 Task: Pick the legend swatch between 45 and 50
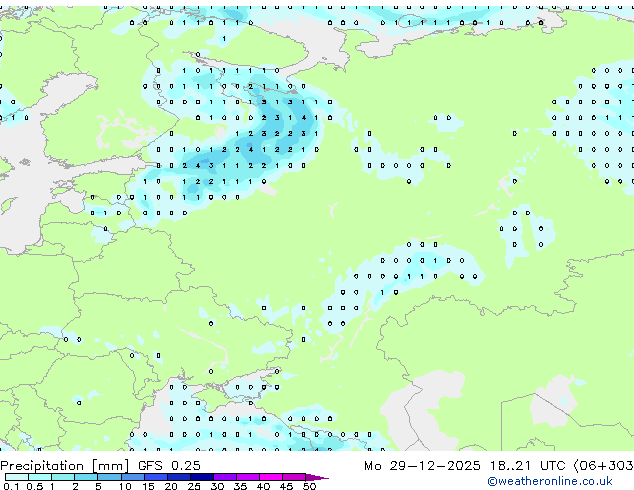pyautogui.click(x=294, y=477)
